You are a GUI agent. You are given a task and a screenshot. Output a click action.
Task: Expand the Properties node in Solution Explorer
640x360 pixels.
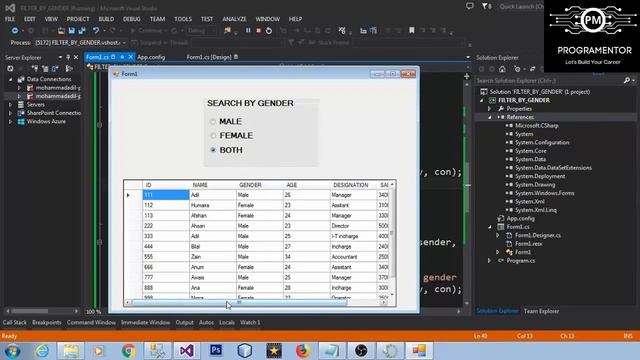490,109
